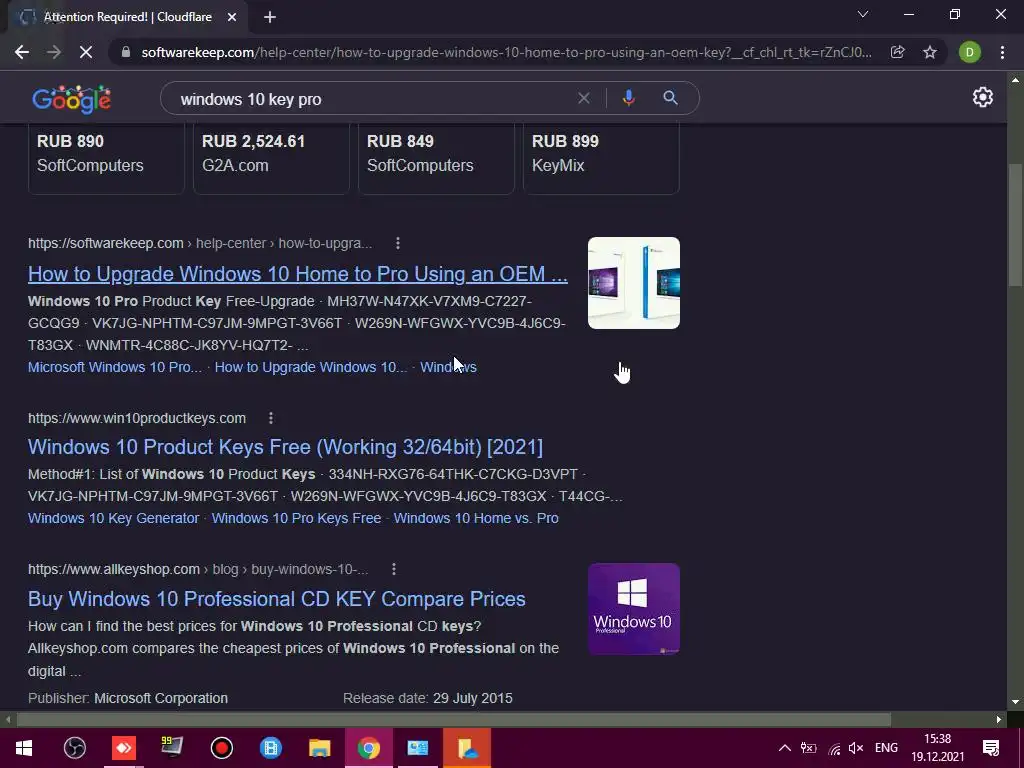Close the Cloudflare Attention Required tab
1024x768 pixels.
click(232, 18)
